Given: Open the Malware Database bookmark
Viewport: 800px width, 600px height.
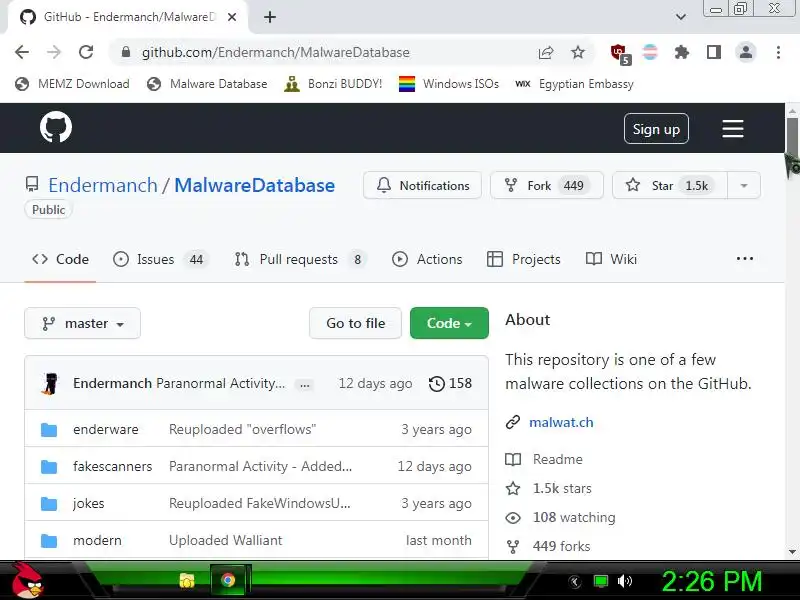Looking at the screenshot, I should coord(207,84).
